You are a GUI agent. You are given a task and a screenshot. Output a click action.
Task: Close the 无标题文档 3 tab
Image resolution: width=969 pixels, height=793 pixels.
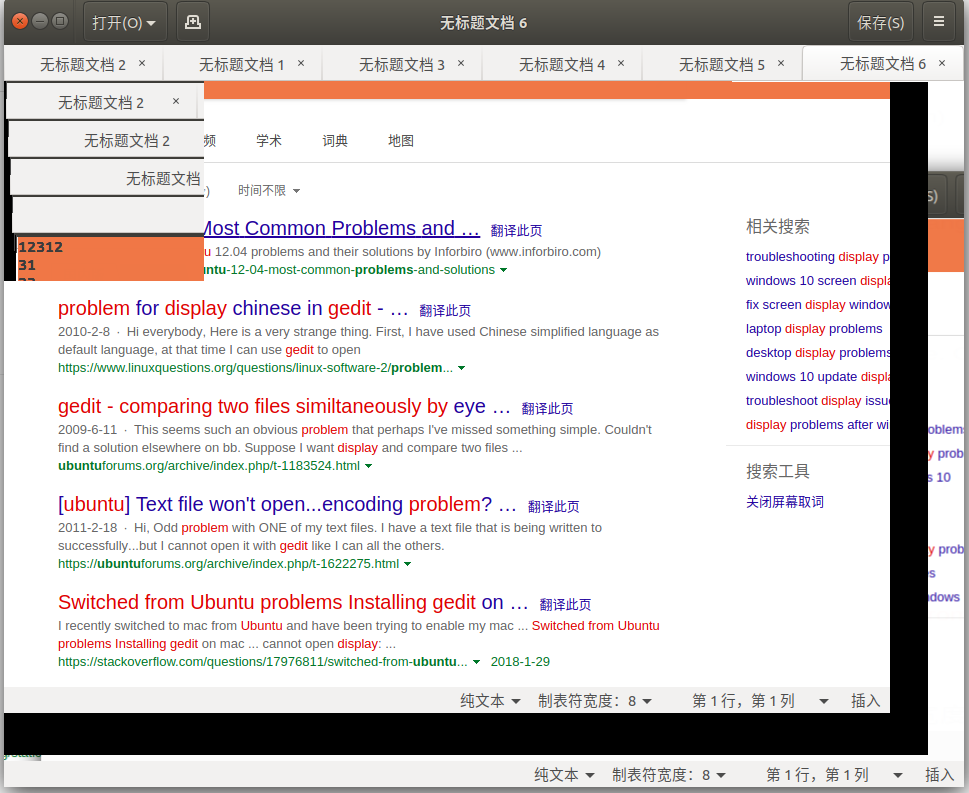pos(461,63)
